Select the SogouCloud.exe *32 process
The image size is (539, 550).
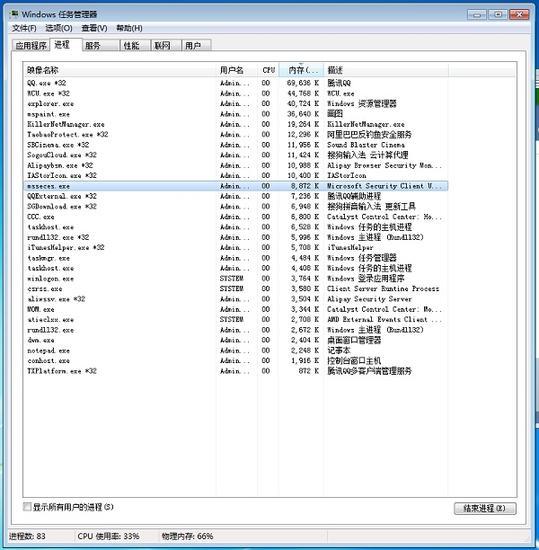tap(236, 155)
